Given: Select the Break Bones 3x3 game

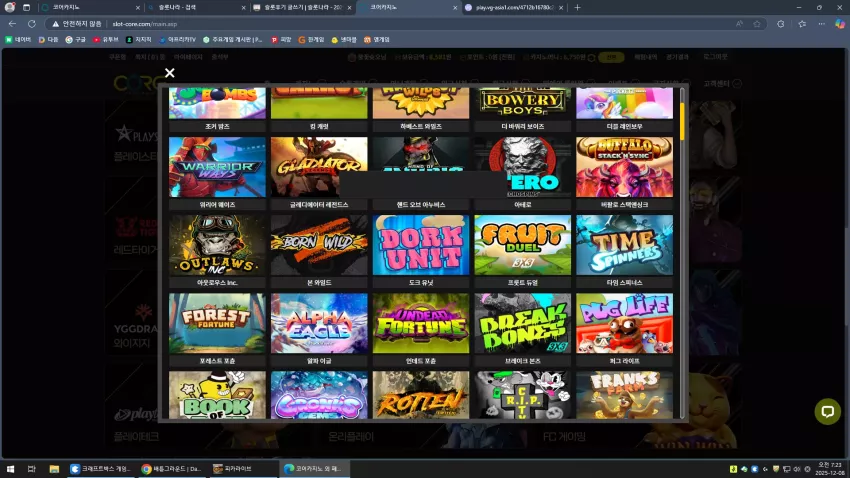Looking at the screenshot, I should [x=523, y=324].
